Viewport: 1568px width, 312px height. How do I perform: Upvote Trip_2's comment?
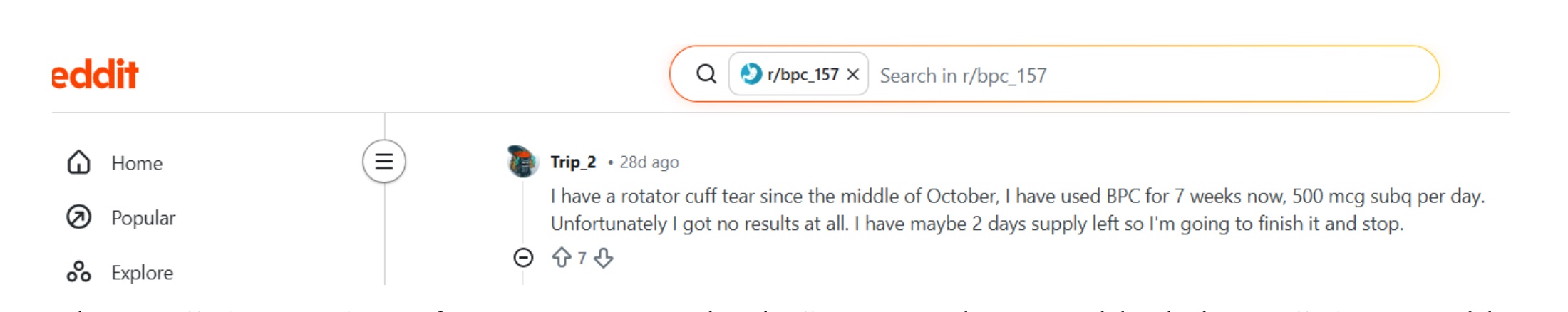coord(562,257)
